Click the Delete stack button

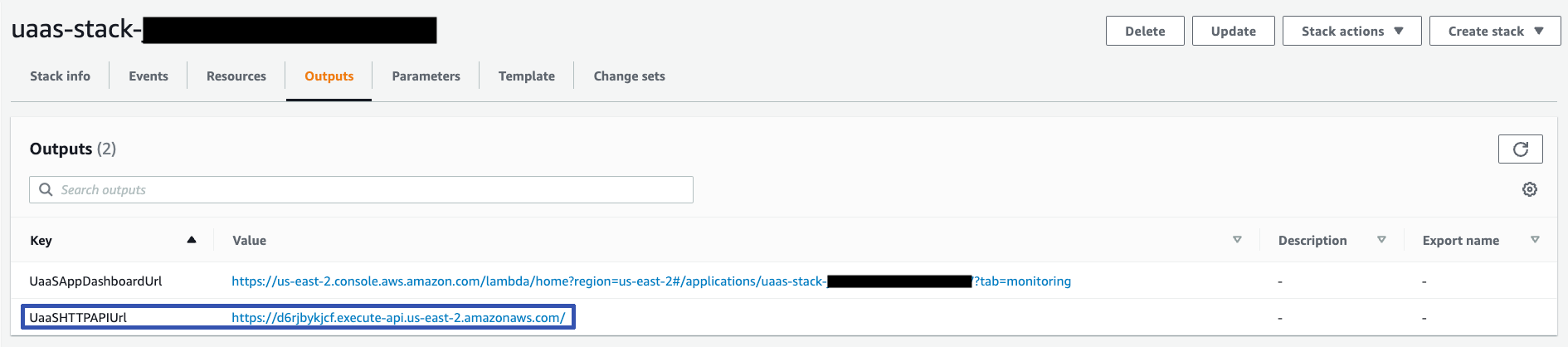pos(1145,31)
